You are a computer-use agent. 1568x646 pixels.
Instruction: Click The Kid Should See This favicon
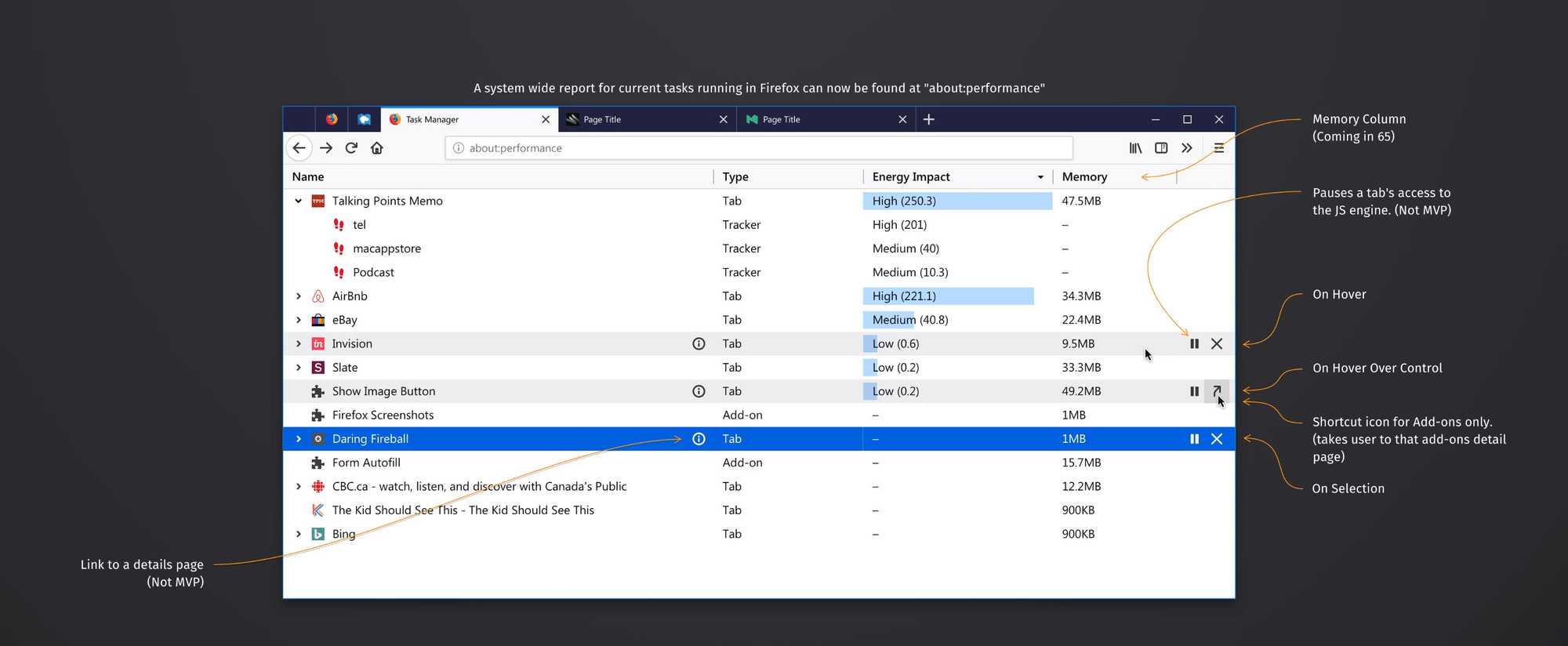[318, 510]
